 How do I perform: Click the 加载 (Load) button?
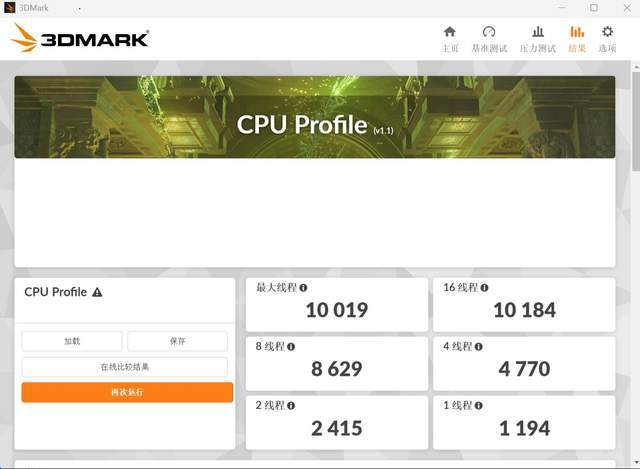click(x=72, y=341)
